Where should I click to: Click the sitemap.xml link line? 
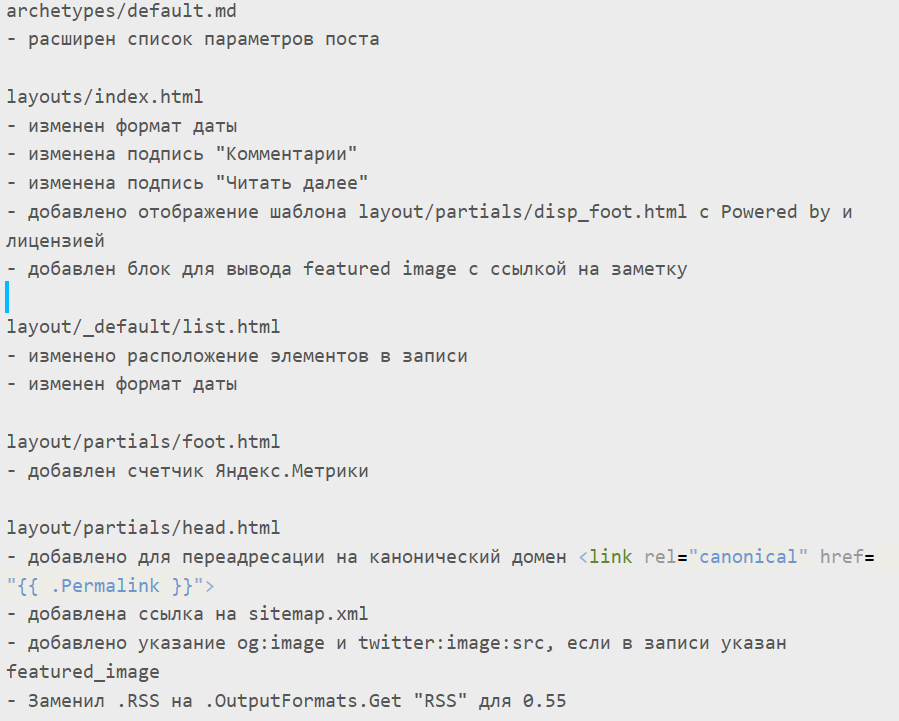(187, 614)
